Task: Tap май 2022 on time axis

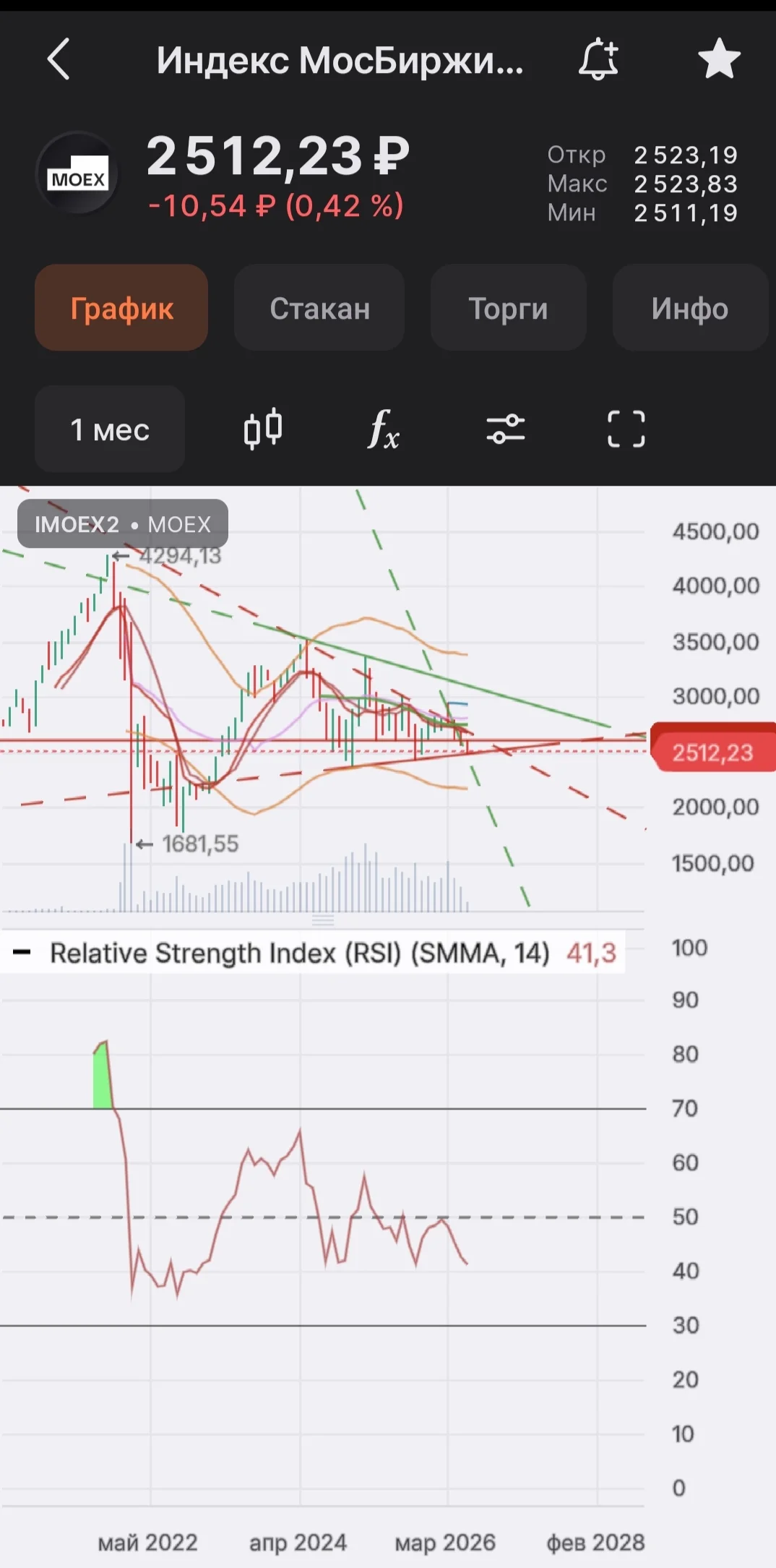Action: pyautogui.click(x=148, y=1542)
